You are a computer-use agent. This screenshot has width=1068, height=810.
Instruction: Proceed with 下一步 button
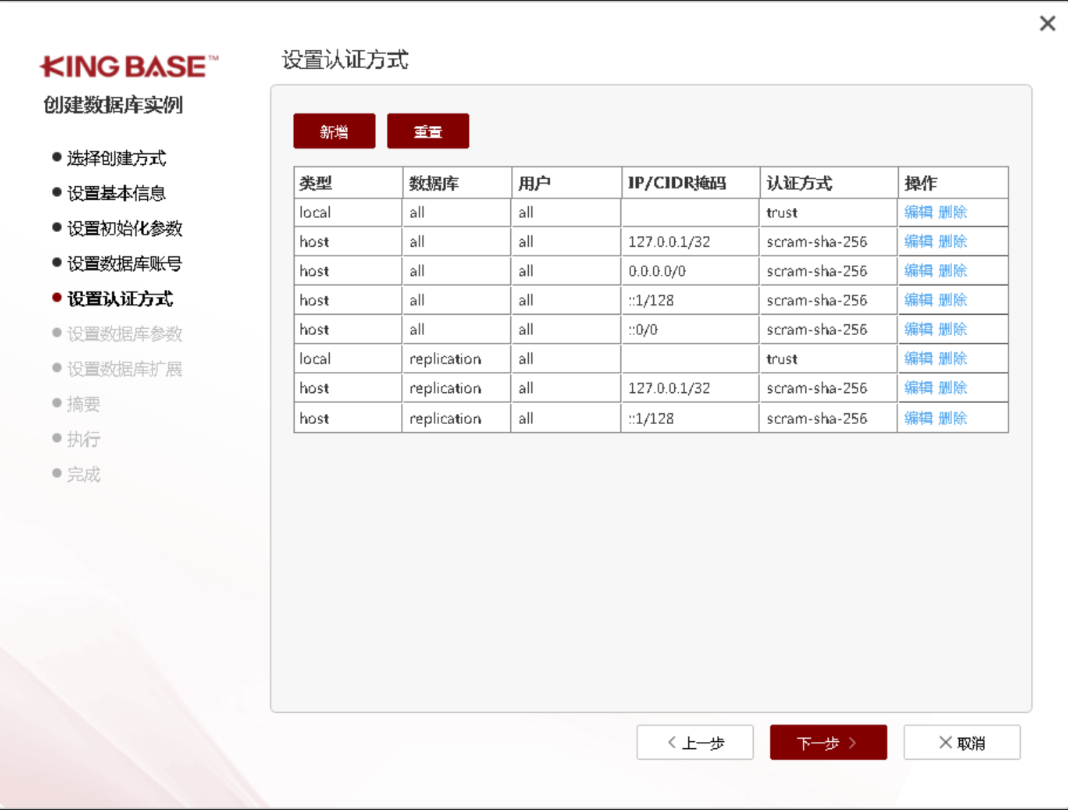point(828,742)
